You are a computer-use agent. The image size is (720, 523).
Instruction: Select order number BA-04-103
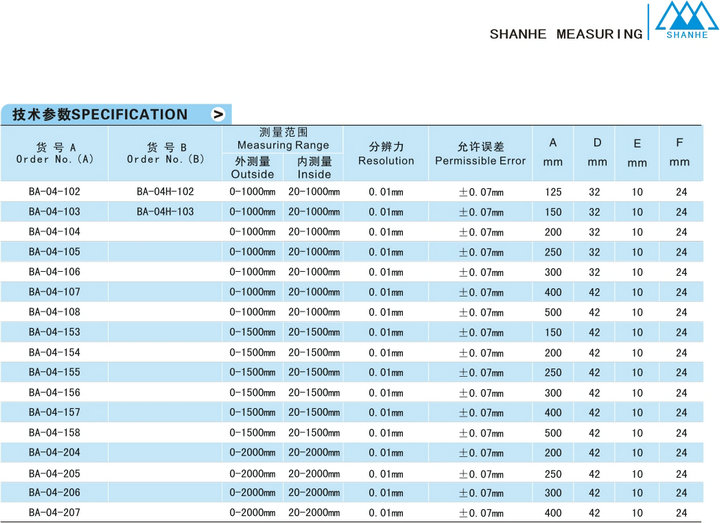click(x=54, y=212)
